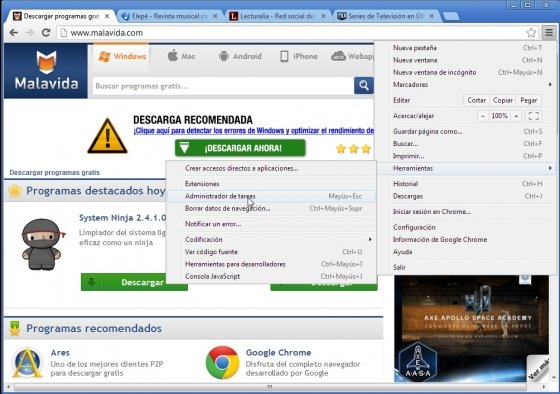Click the browser back arrow
Screen dimensions: 560x394
click(x=14, y=33)
